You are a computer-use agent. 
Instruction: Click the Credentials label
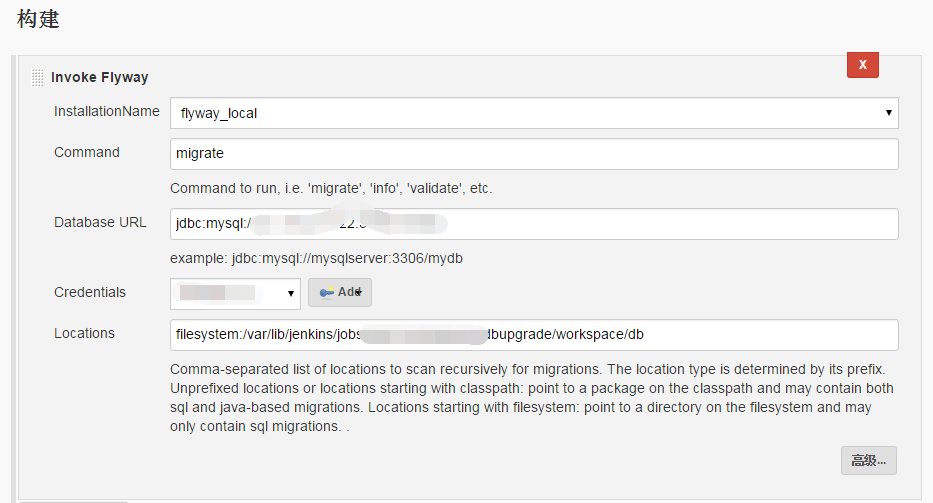[90, 292]
